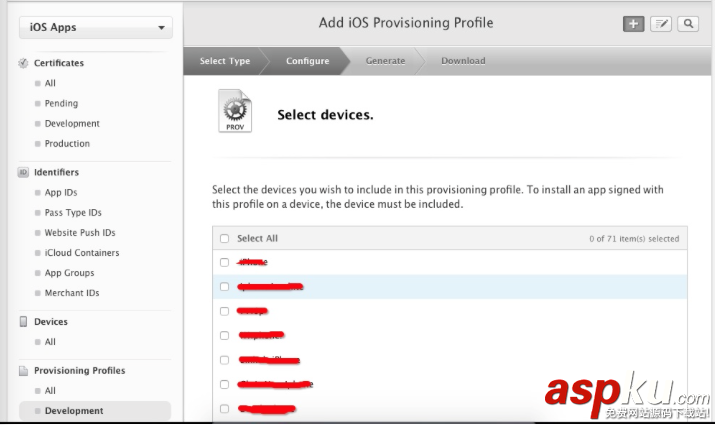The image size is (715, 425).
Task: Click the '0 of 71 item(s) selected' text
Action: point(634,238)
